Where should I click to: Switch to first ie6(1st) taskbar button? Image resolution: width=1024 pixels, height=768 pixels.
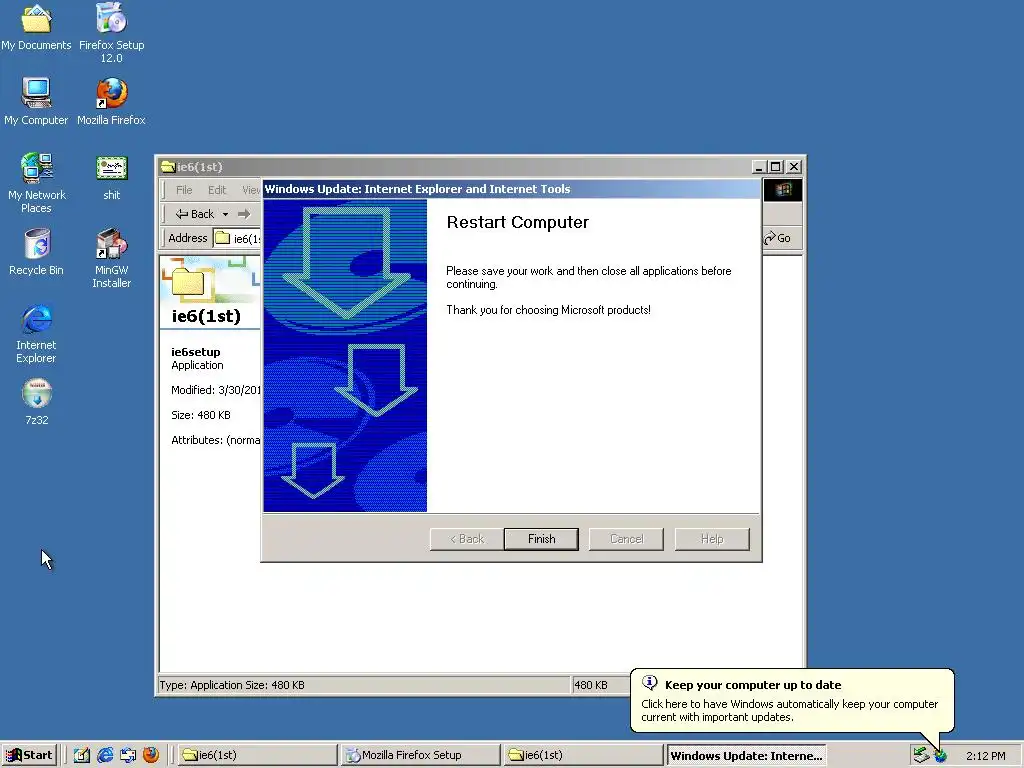[x=257, y=755]
